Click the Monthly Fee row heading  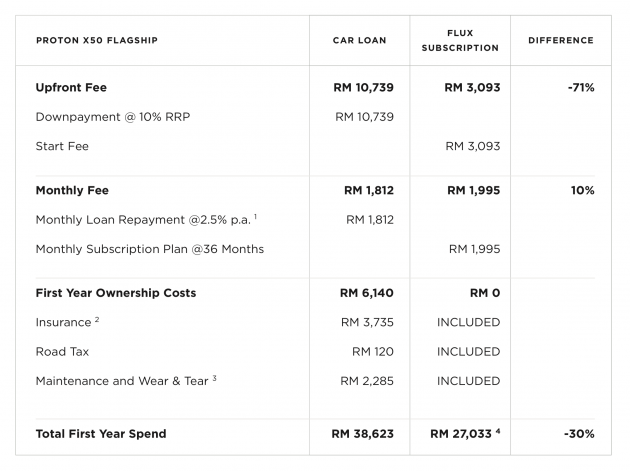[72, 190]
